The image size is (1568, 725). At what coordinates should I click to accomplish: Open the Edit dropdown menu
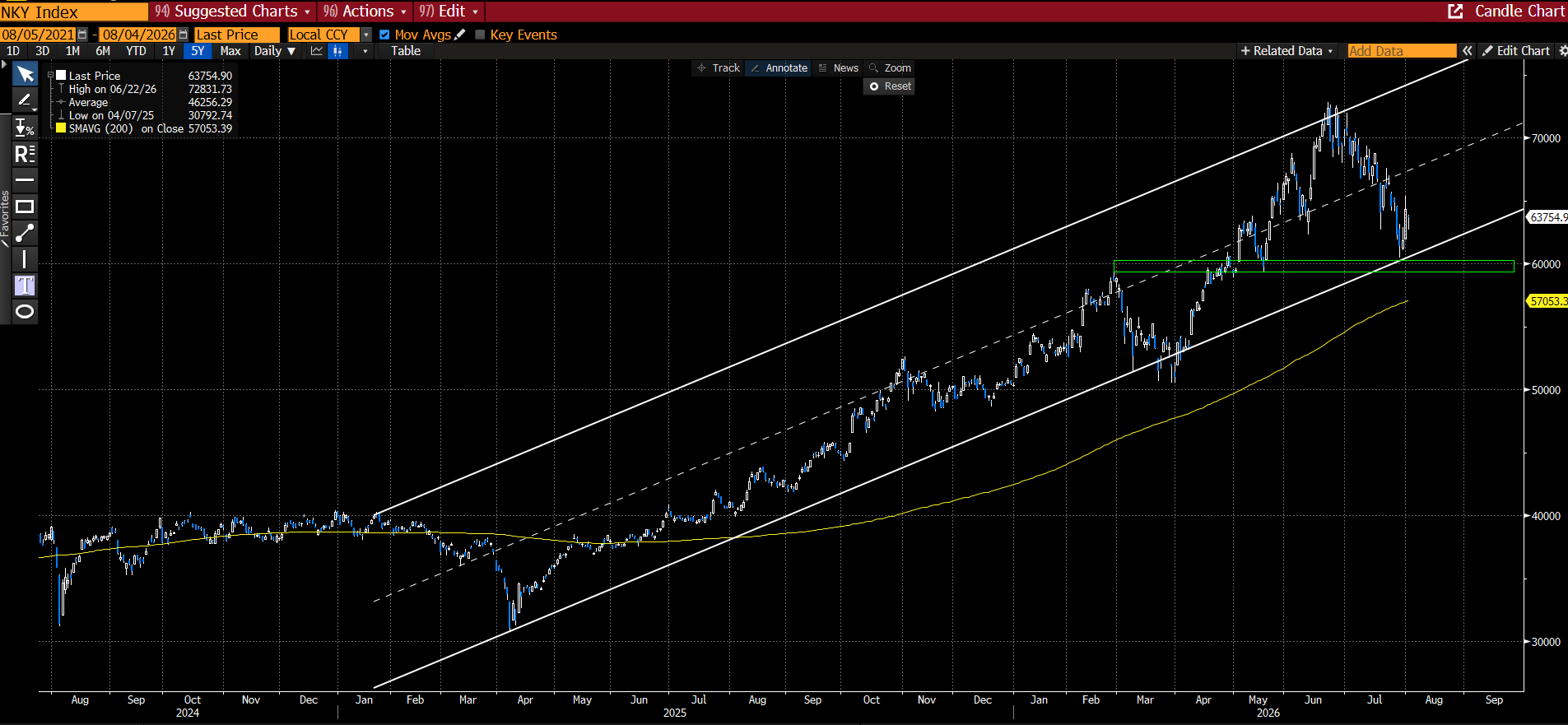[449, 12]
